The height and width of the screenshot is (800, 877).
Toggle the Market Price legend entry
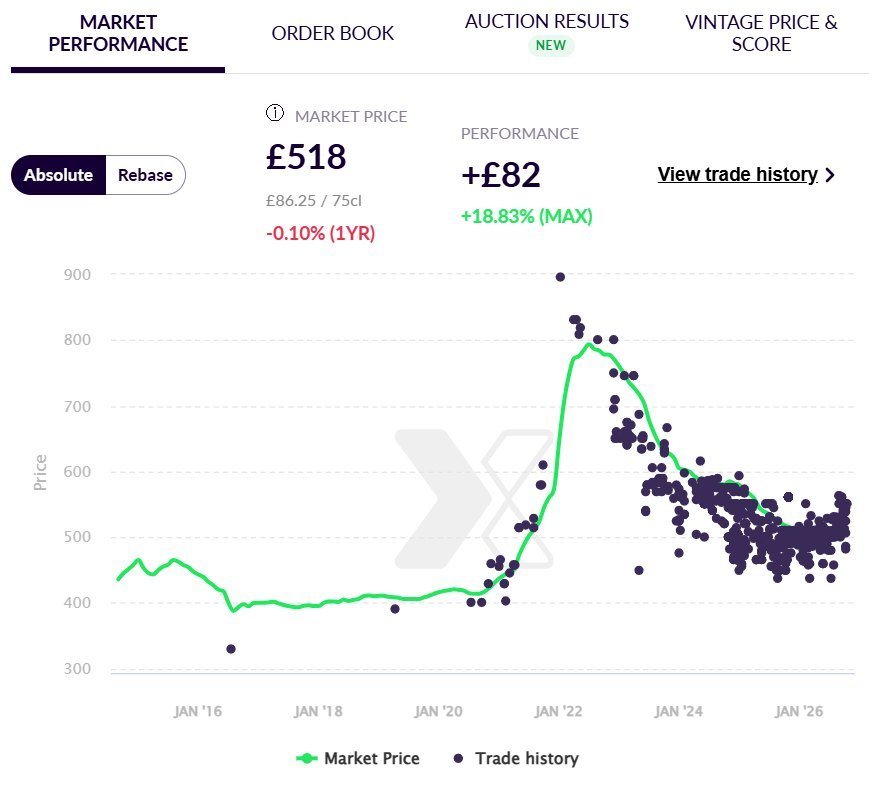pos(358,759)
